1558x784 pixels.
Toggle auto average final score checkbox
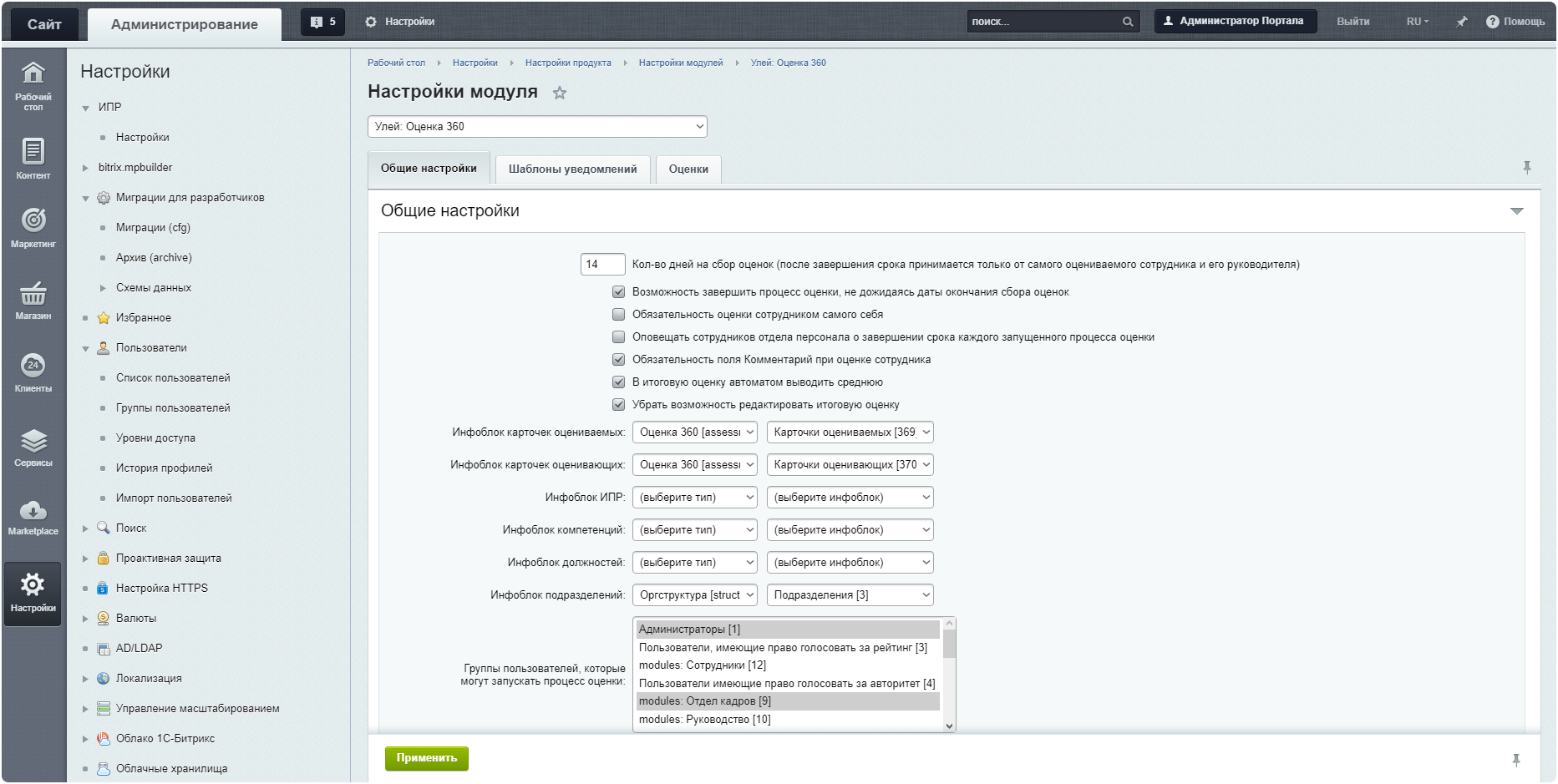(618, 382)
